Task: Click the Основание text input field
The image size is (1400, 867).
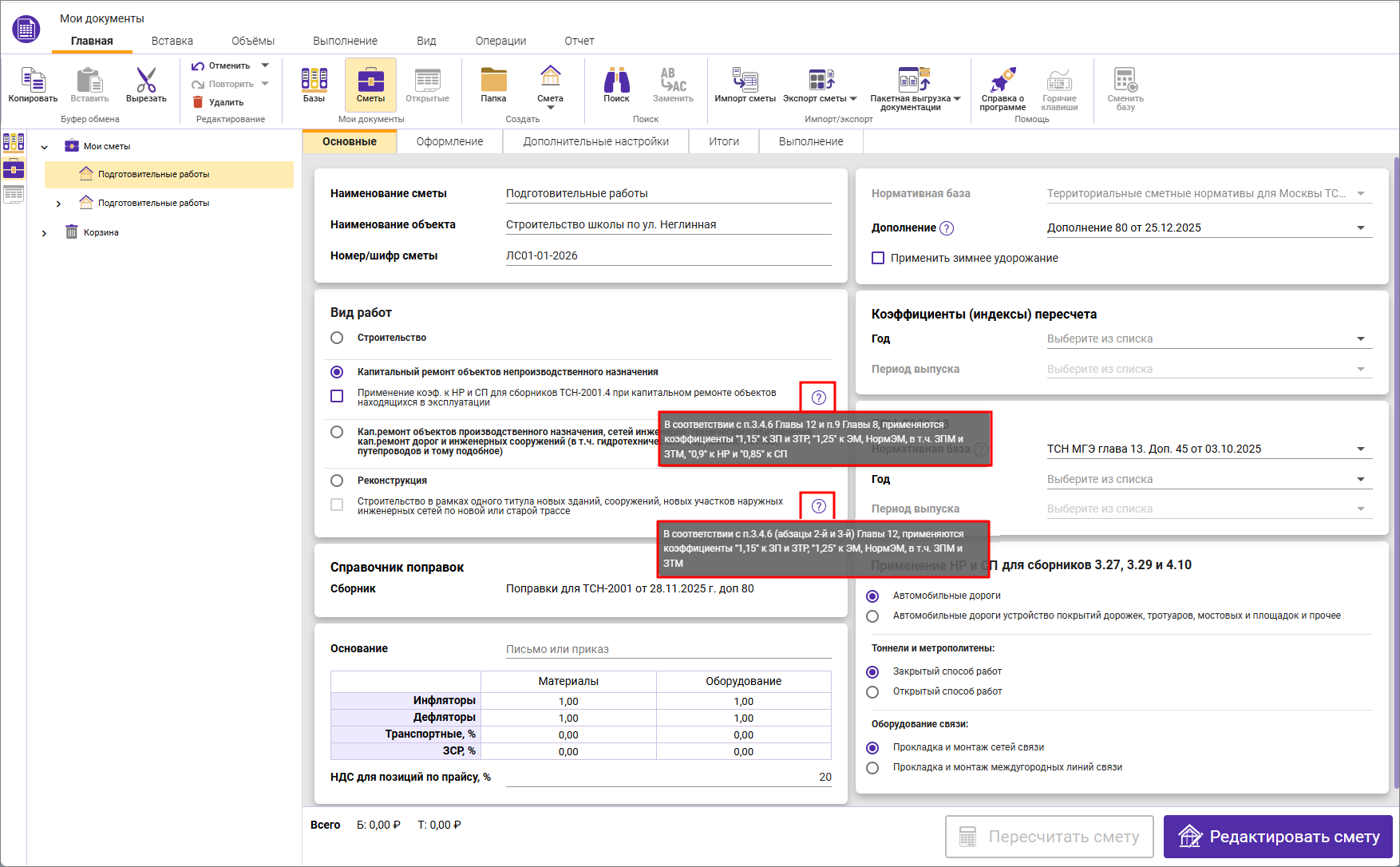Action: 667,649
